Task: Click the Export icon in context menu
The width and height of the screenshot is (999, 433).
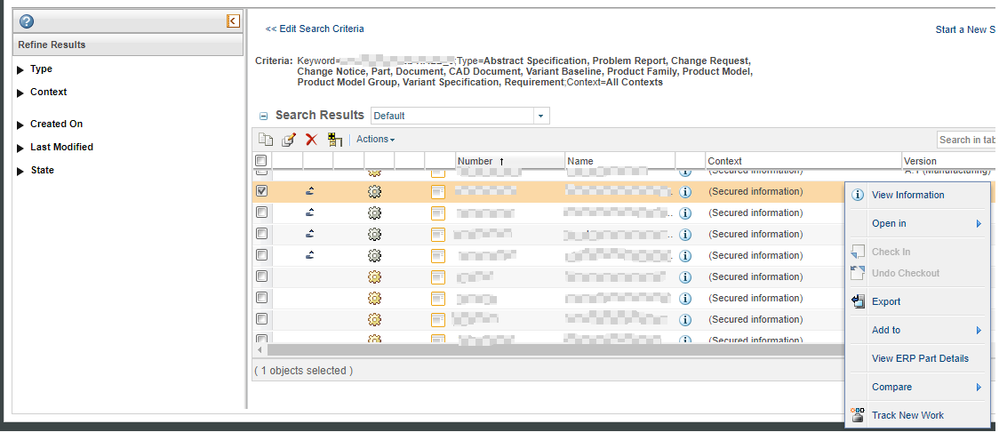Action: (x=857, y=302)
